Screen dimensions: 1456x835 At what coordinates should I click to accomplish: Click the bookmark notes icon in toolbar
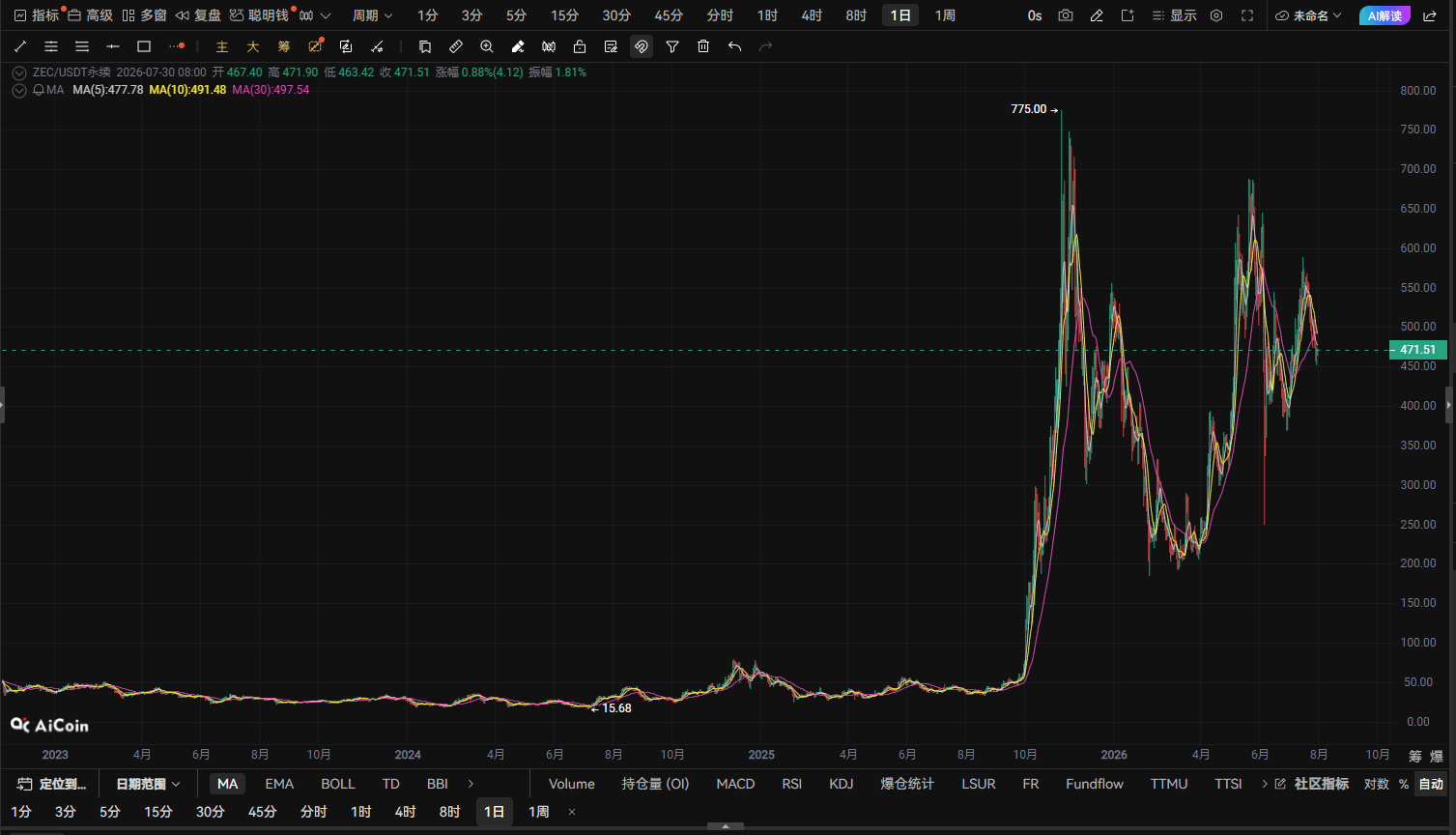click(x=425, y=46)
